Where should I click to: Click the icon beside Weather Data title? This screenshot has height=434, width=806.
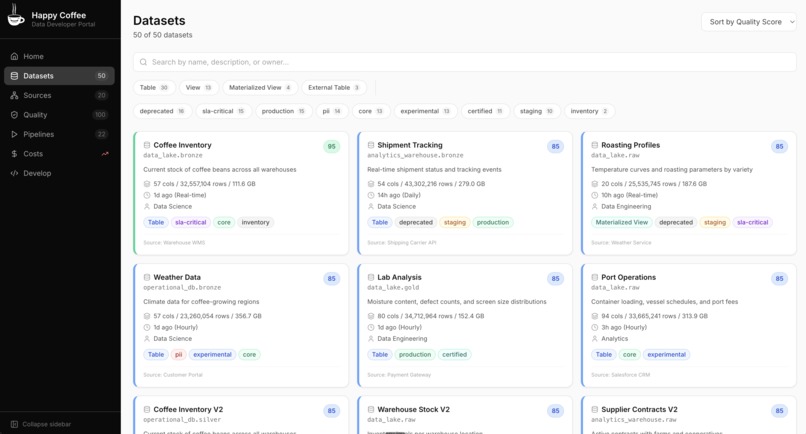(146, 277)
